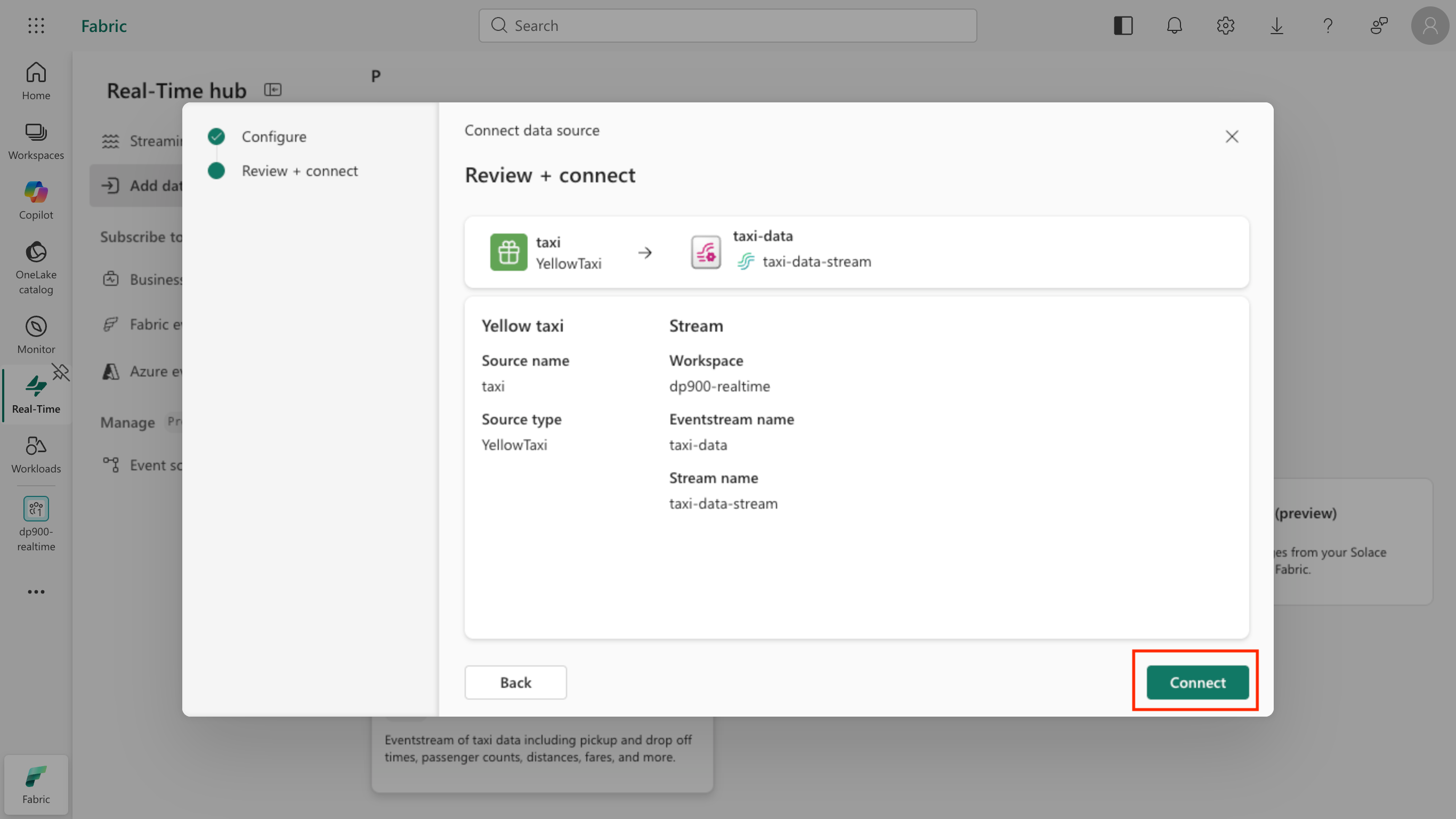
Task: Click the Stream section heading
Action: click(696, 326)
